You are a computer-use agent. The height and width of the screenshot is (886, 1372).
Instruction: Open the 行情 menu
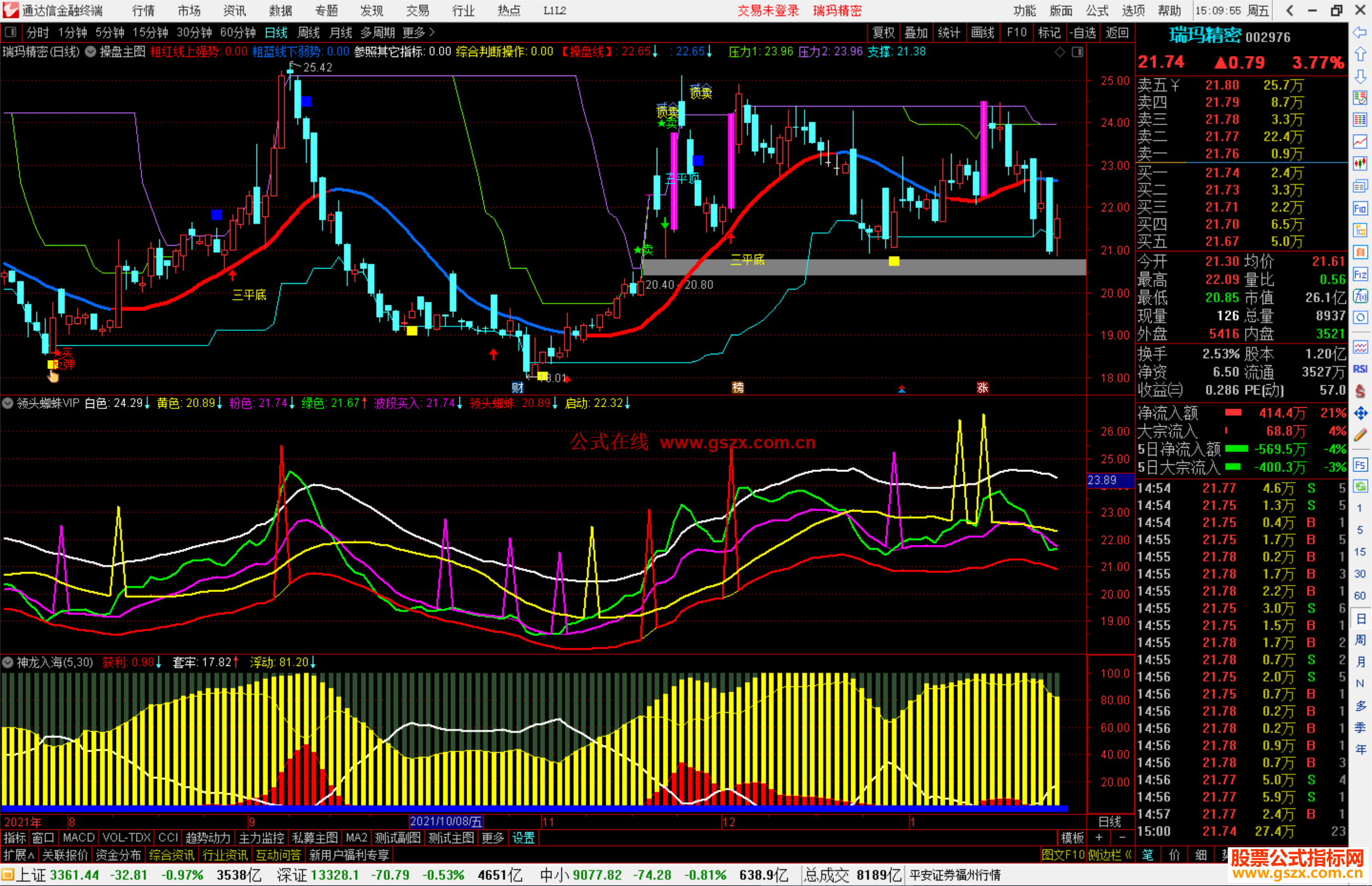(x=144, y=11)
